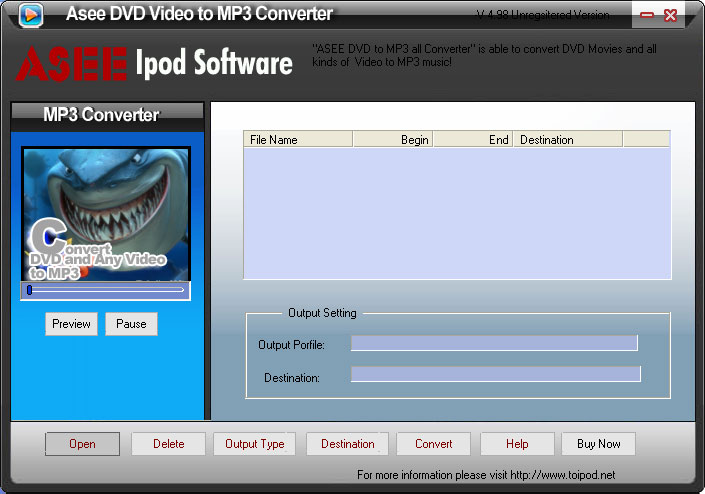Click the Destination column header in file list
The image size is (705, 494).
[x=567, y=140]
